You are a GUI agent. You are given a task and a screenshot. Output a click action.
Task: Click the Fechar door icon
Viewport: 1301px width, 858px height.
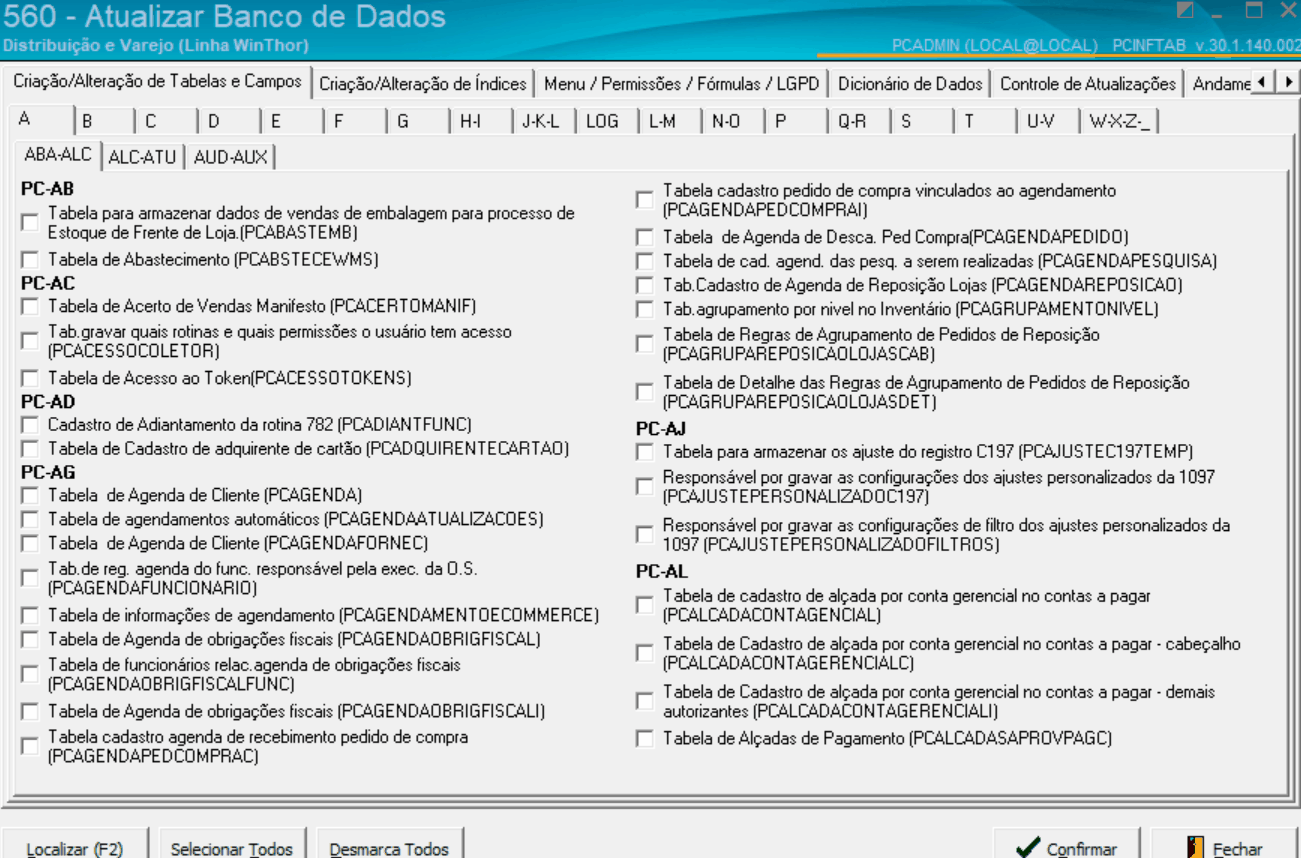coord(1194,848)
